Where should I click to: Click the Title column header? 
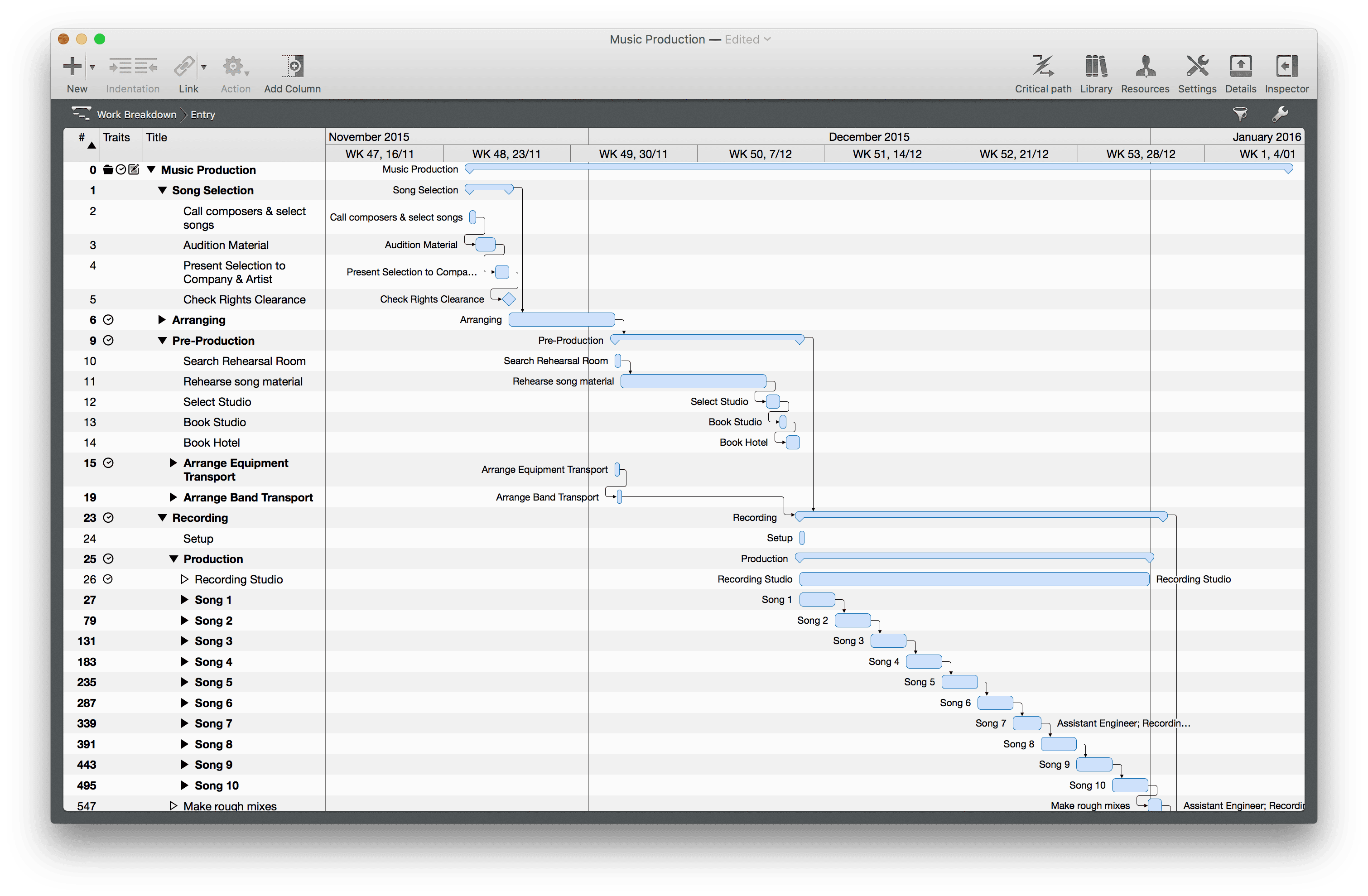tap(156, 137)
